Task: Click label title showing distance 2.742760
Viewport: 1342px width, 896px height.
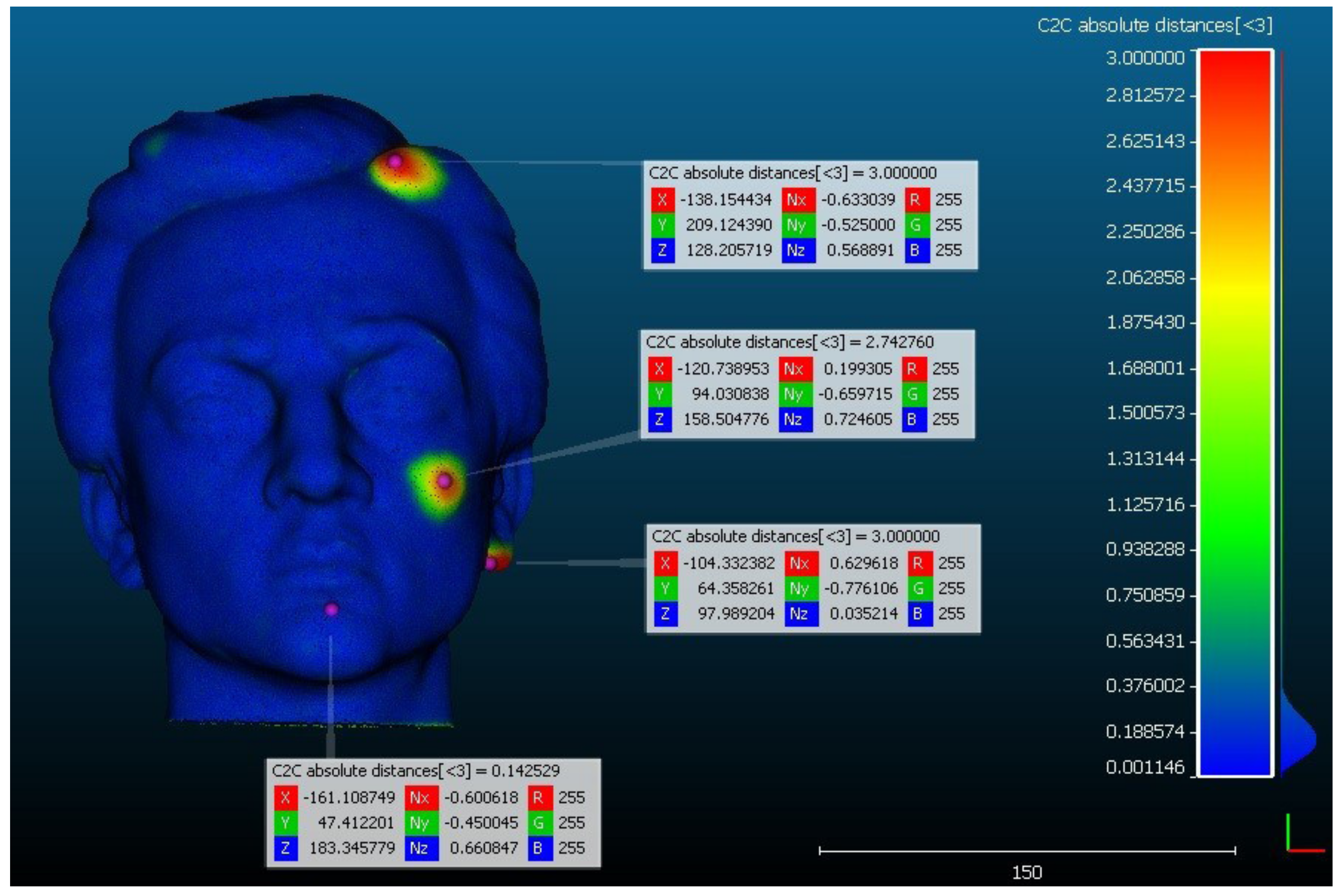Action: tap(789, 342)
